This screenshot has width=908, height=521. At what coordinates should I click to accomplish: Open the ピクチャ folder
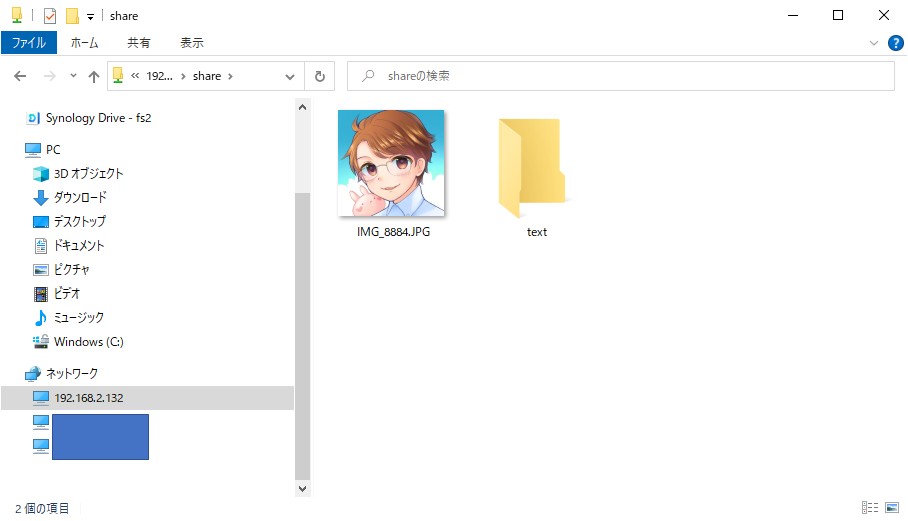(72, 270)
